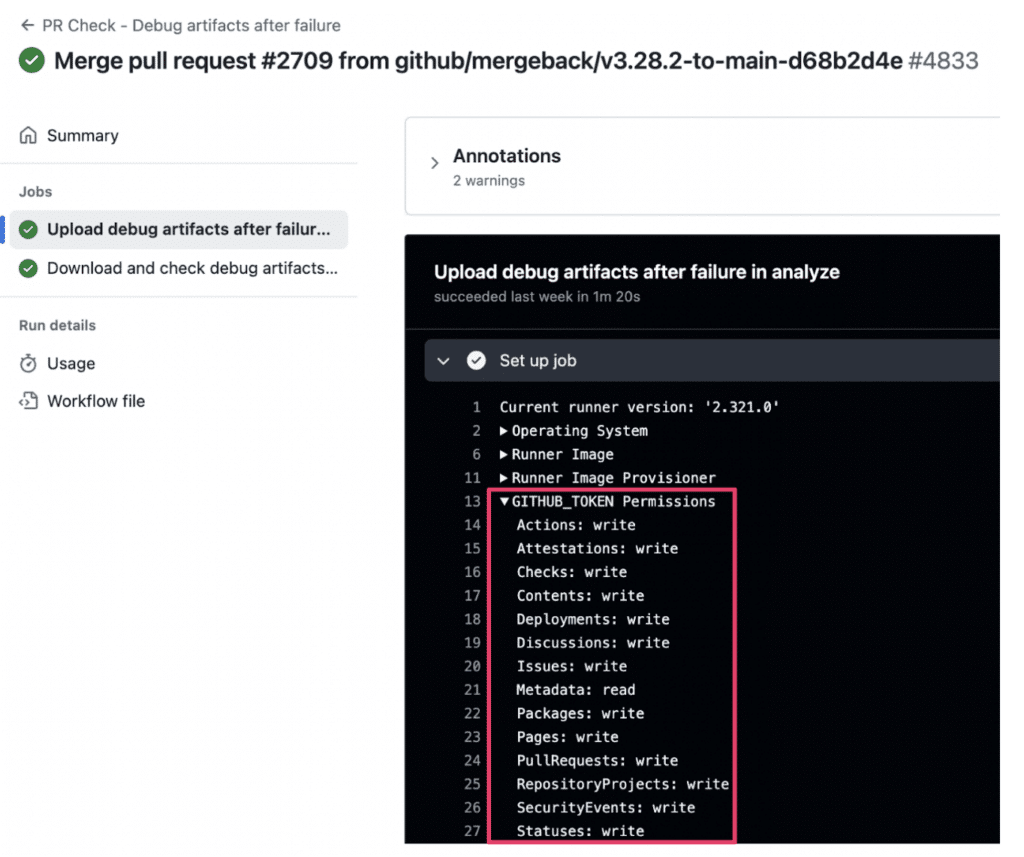Viewport: 1024px width, 857px height.
Task: Collapse the GITHUB_TOKEN Permissions group
Action: pyautogui.click(x=504, y=502)
